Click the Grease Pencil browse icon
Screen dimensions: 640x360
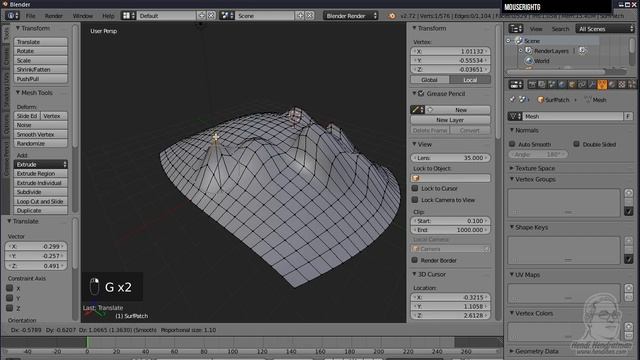point(417,110)
